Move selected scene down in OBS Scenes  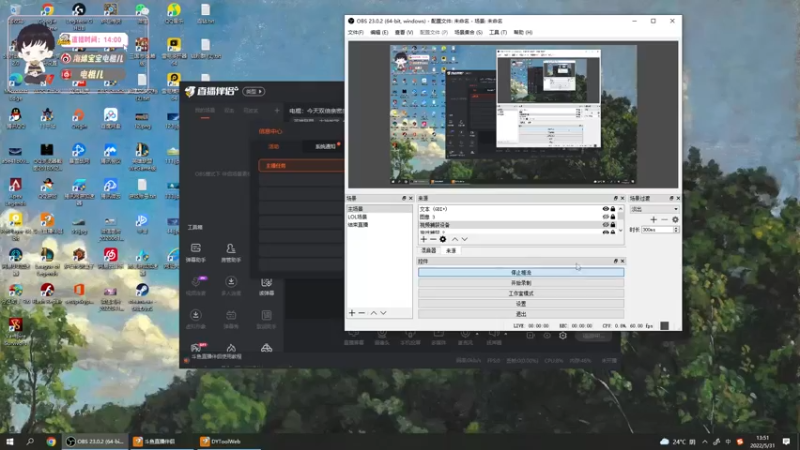tap(383, 313)
